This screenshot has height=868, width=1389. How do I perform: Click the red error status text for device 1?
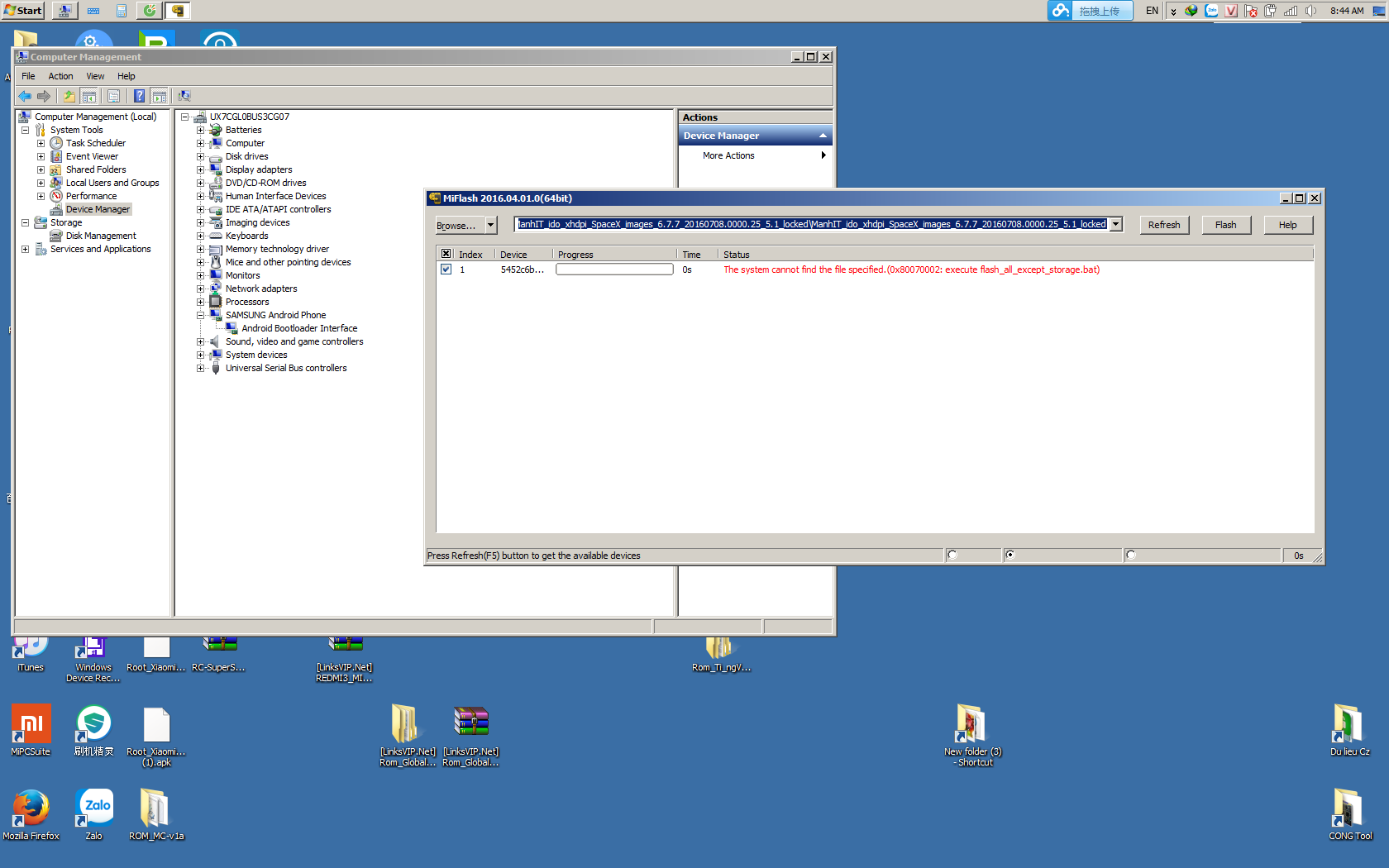911,269
